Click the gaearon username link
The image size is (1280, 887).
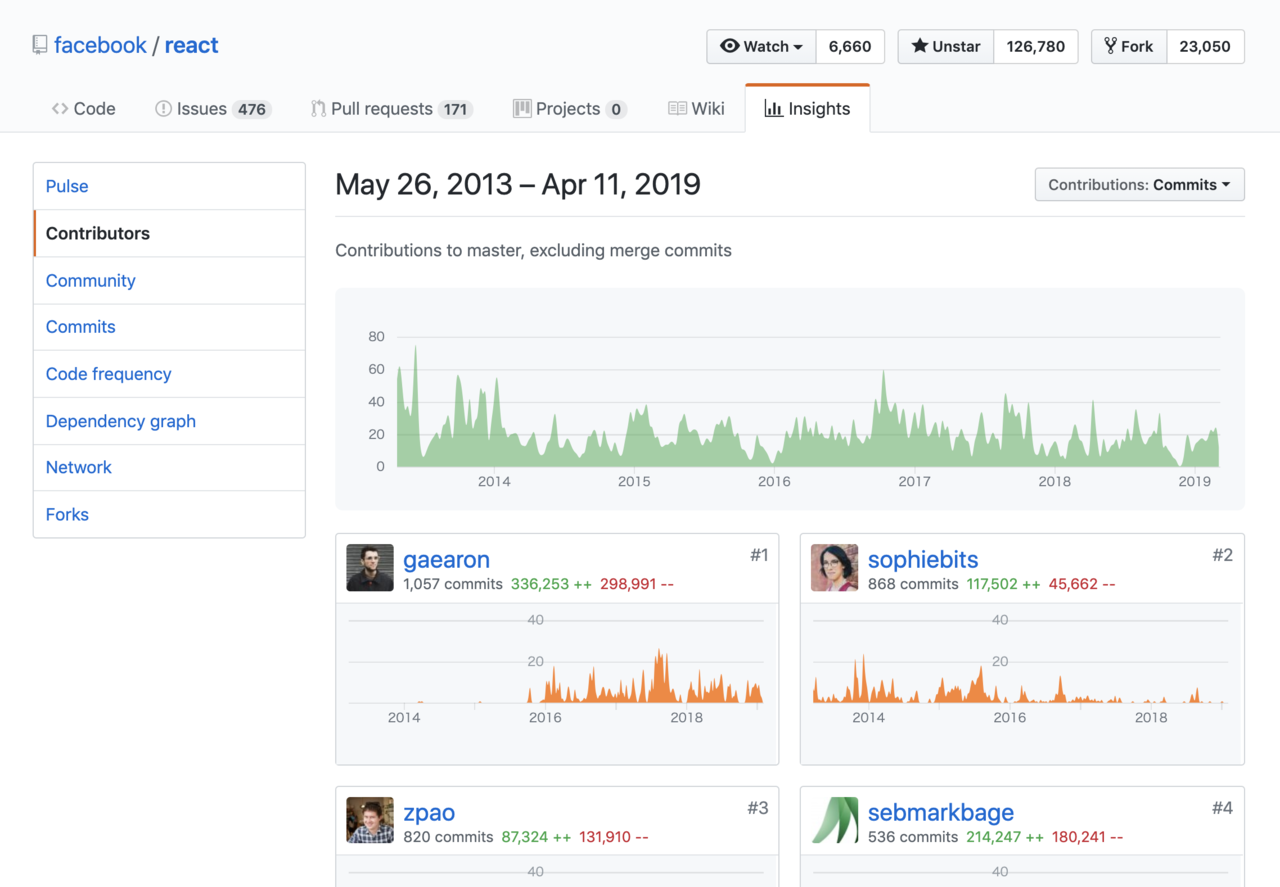click(x=446, y=560)
